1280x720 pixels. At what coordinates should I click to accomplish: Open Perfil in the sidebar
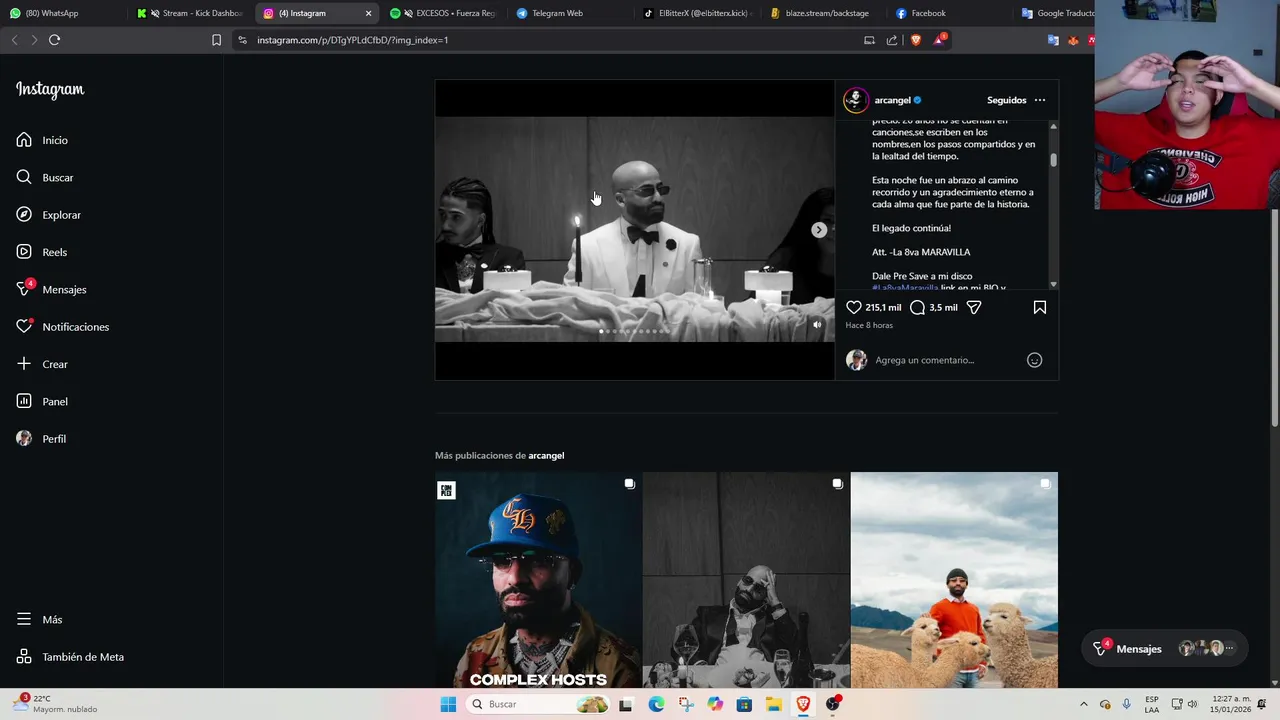(x=41, y=439)
